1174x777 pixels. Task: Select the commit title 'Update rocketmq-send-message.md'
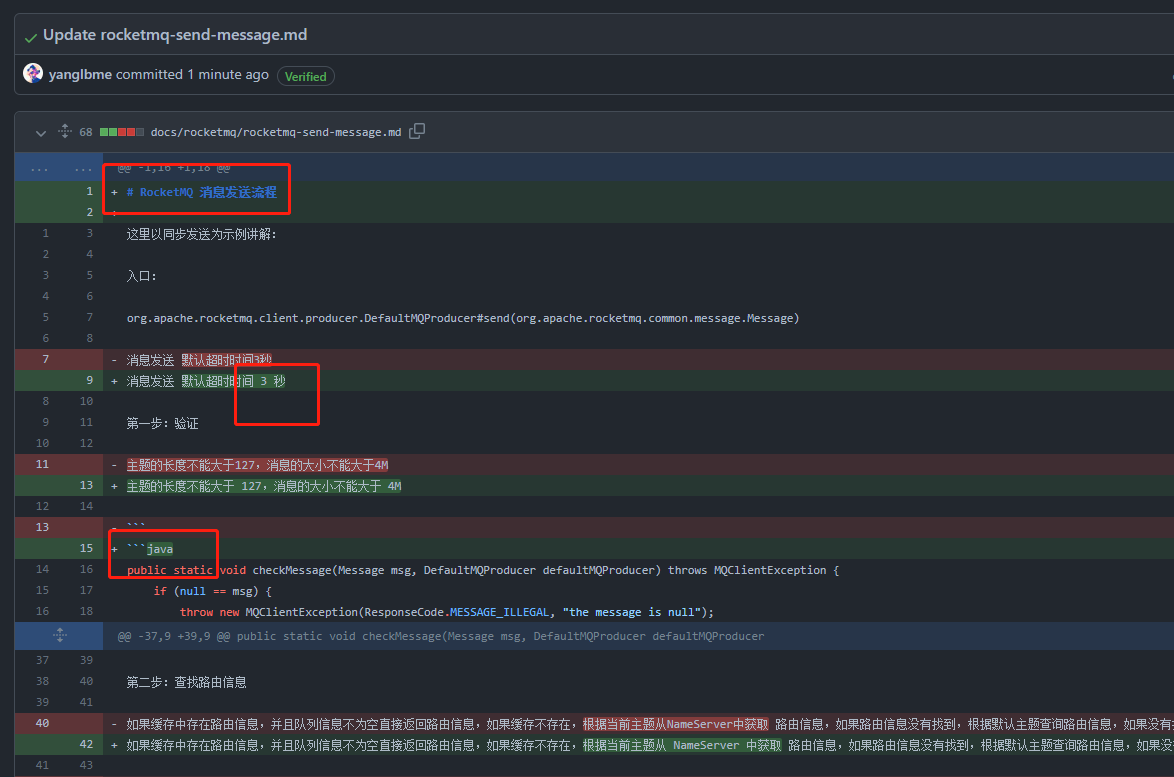click(175, 34)
